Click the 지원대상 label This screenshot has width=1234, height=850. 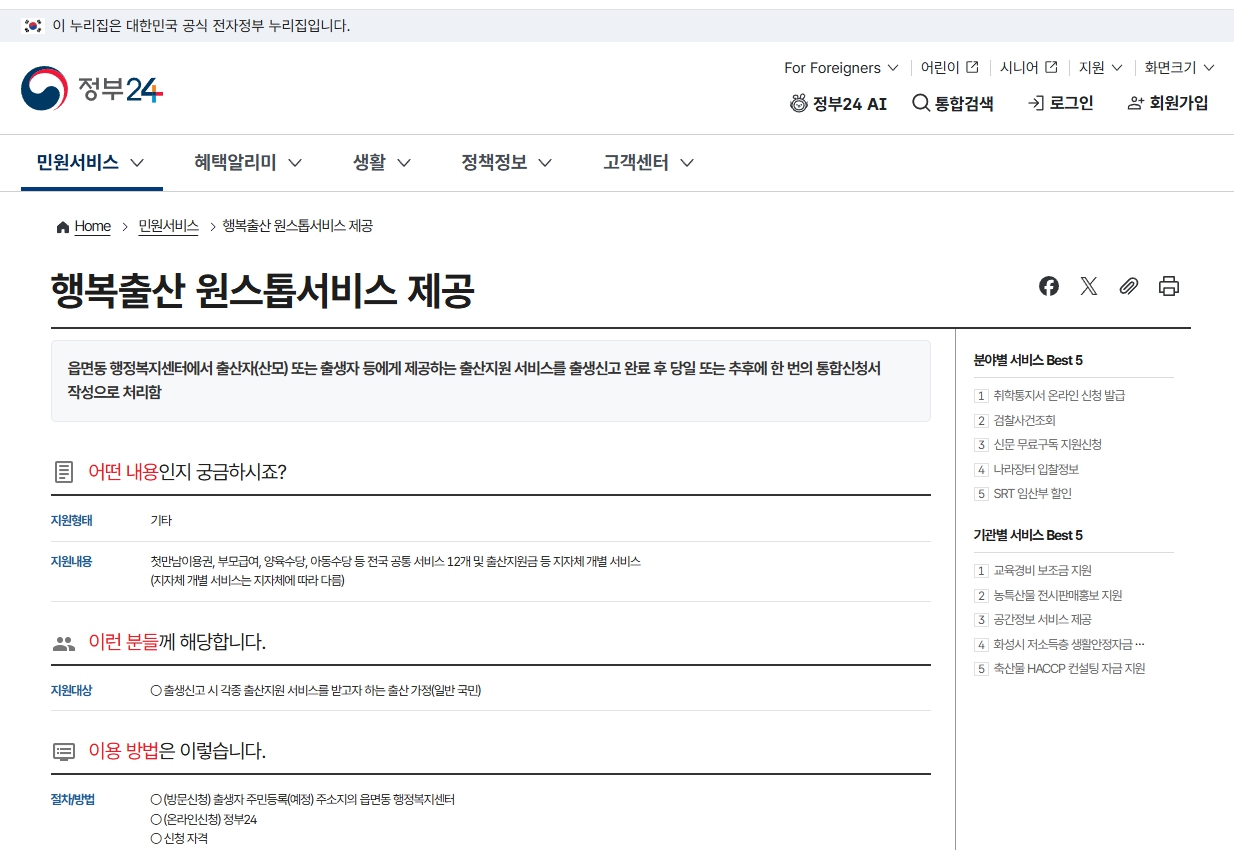(x=71, y=691)
